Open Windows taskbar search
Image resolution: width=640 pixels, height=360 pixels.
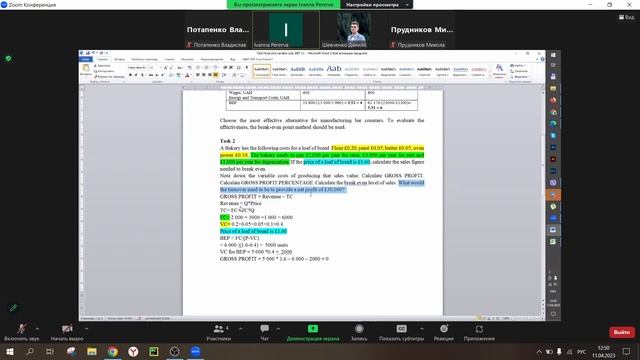30,351
